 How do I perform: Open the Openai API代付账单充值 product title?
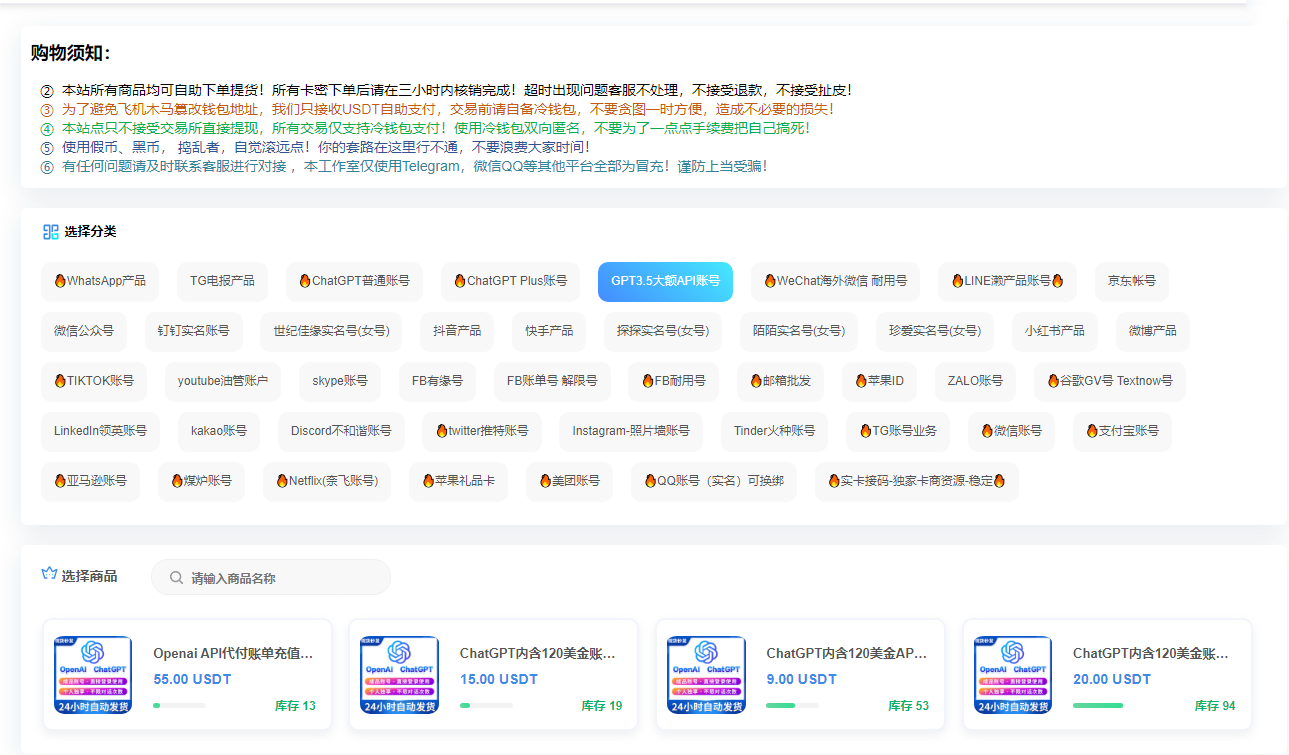[233, 654]
